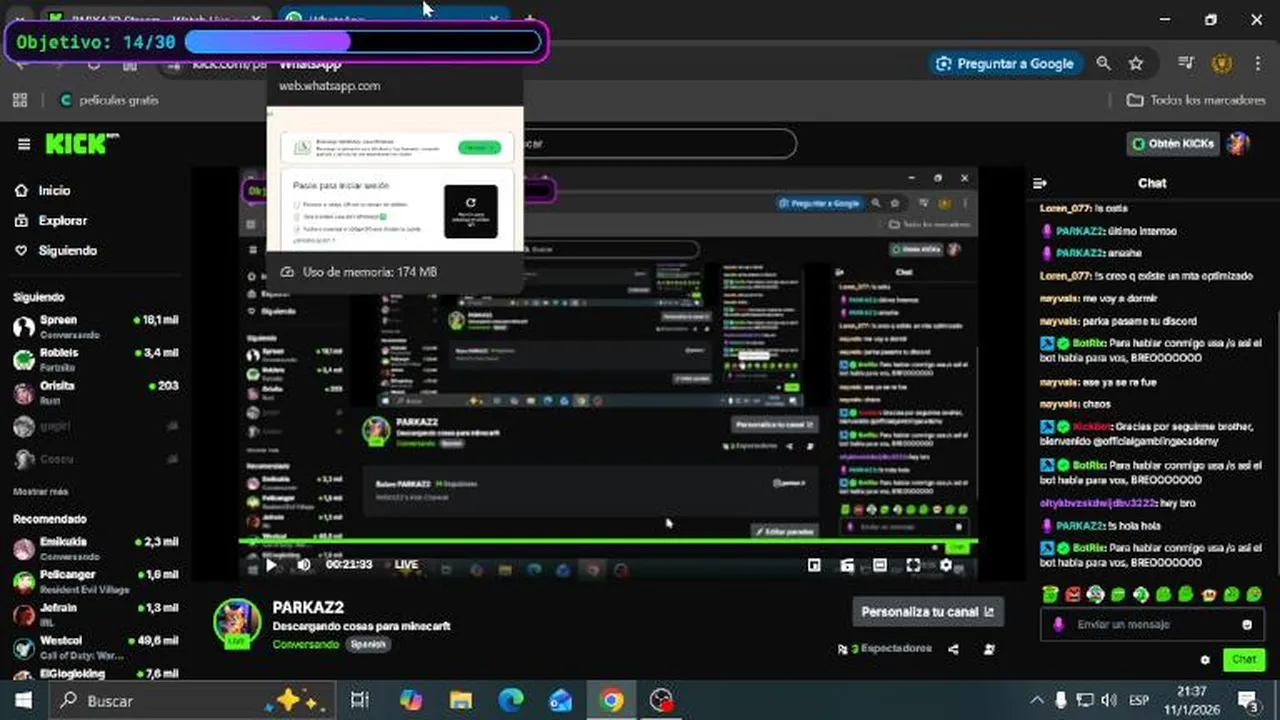This screenshot has width=1280, height=720.
Task: Open Spreen's channel in sidebar
Action: (x=95, y=326)
